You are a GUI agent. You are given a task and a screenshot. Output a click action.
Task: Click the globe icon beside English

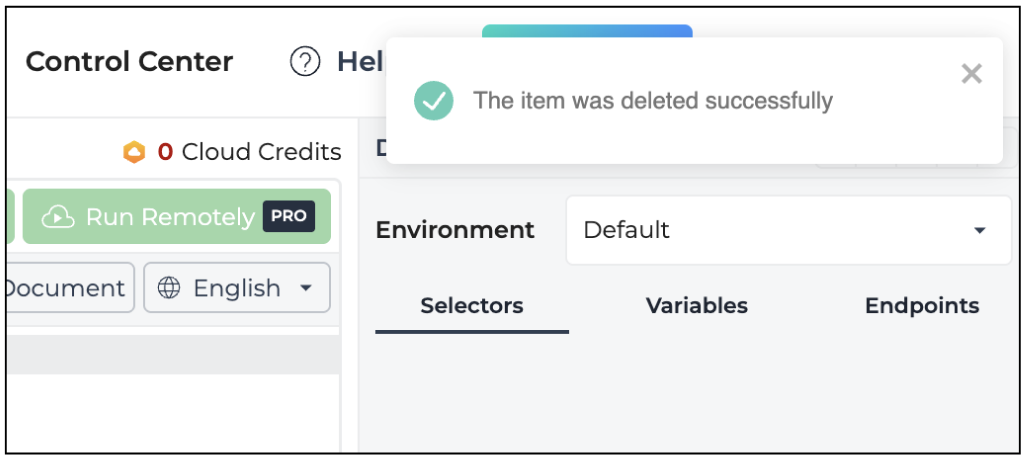tap(168, 288)
